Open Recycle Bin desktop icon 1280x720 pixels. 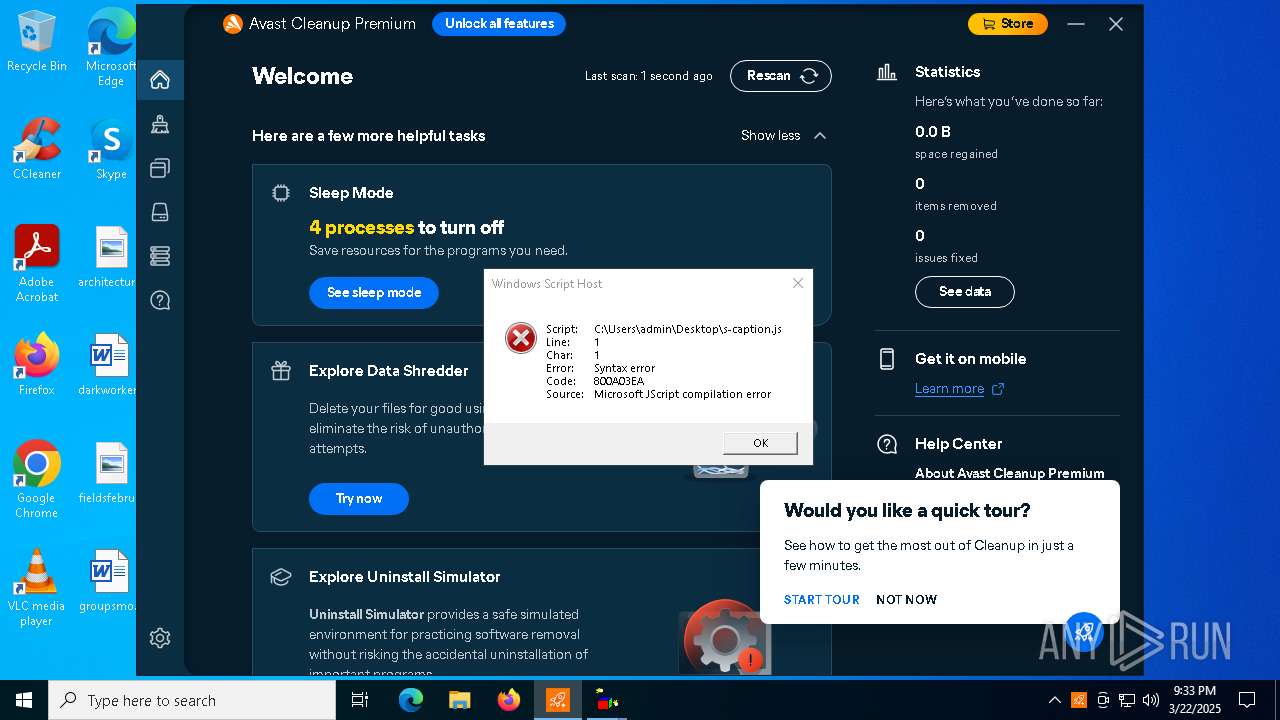[x=37, y=41]
